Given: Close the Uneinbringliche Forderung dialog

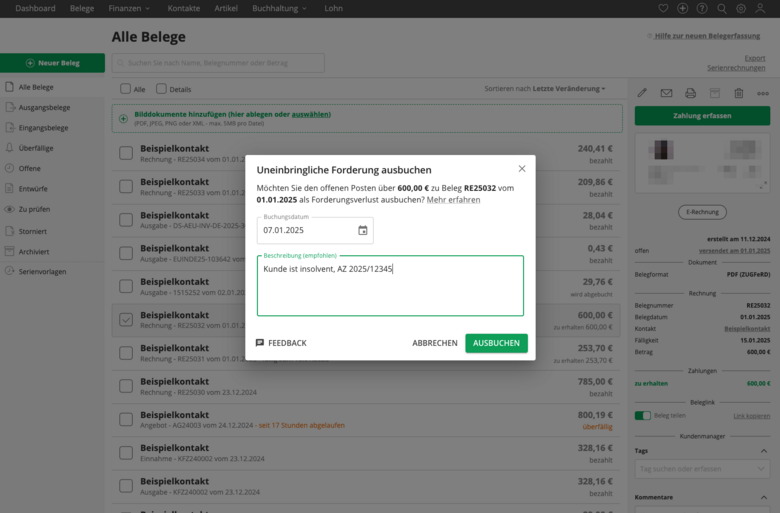Looking at the screenshot, I should [521, 169].
